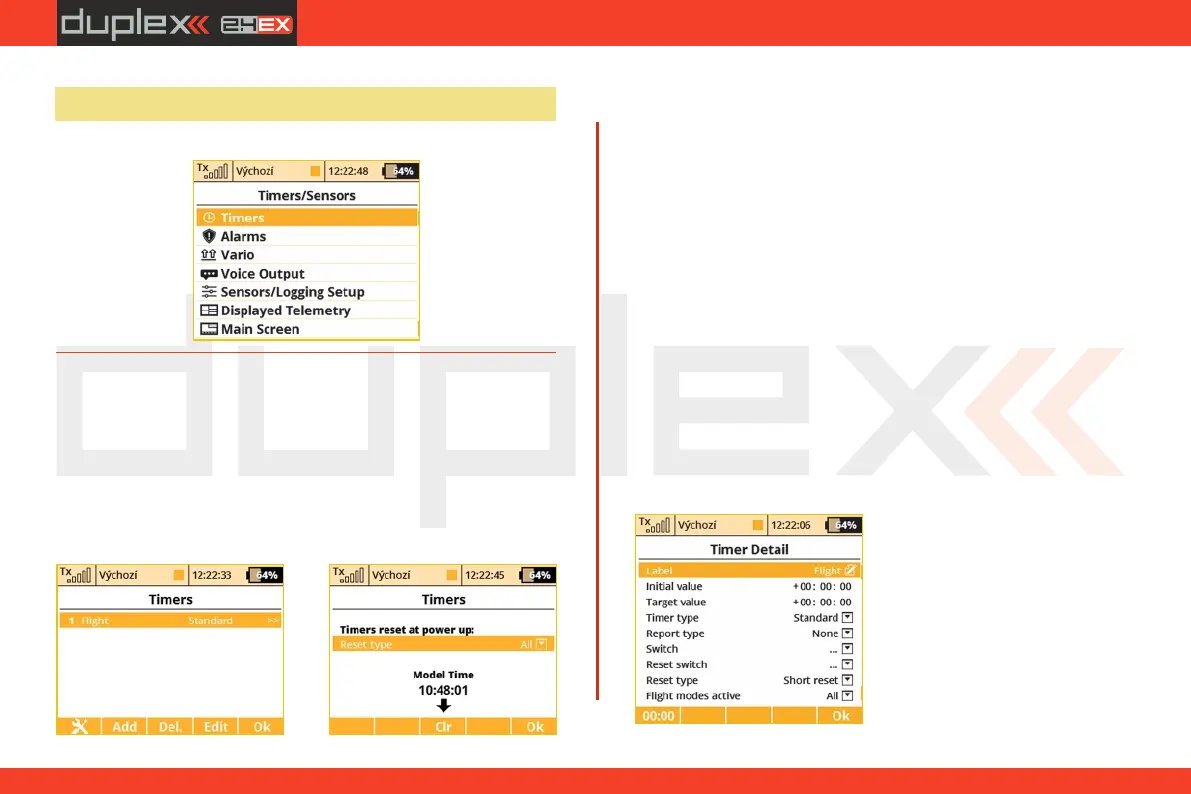Click the Vario up-arrows icon
The height and width of the screenshot is (794, 1191).
pos(208,255)
